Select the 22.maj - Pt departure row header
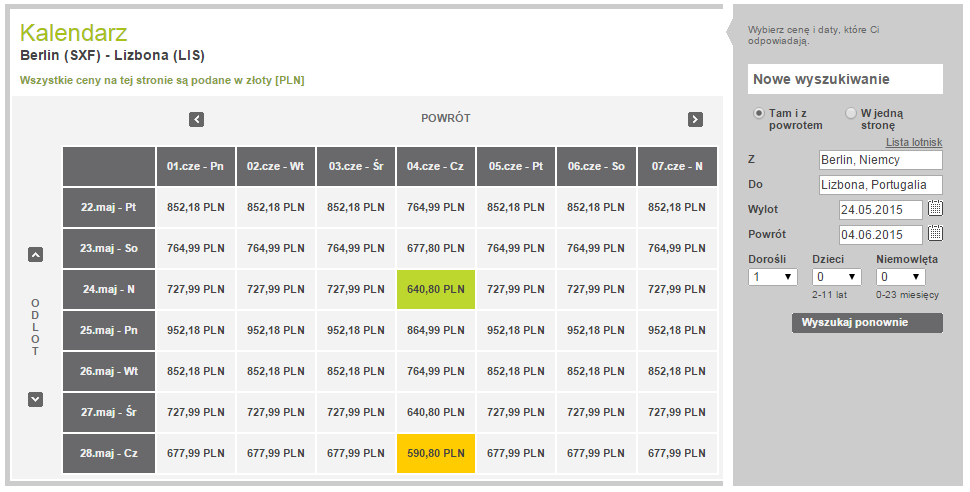970x492 pixels. (x=109, y=207)
